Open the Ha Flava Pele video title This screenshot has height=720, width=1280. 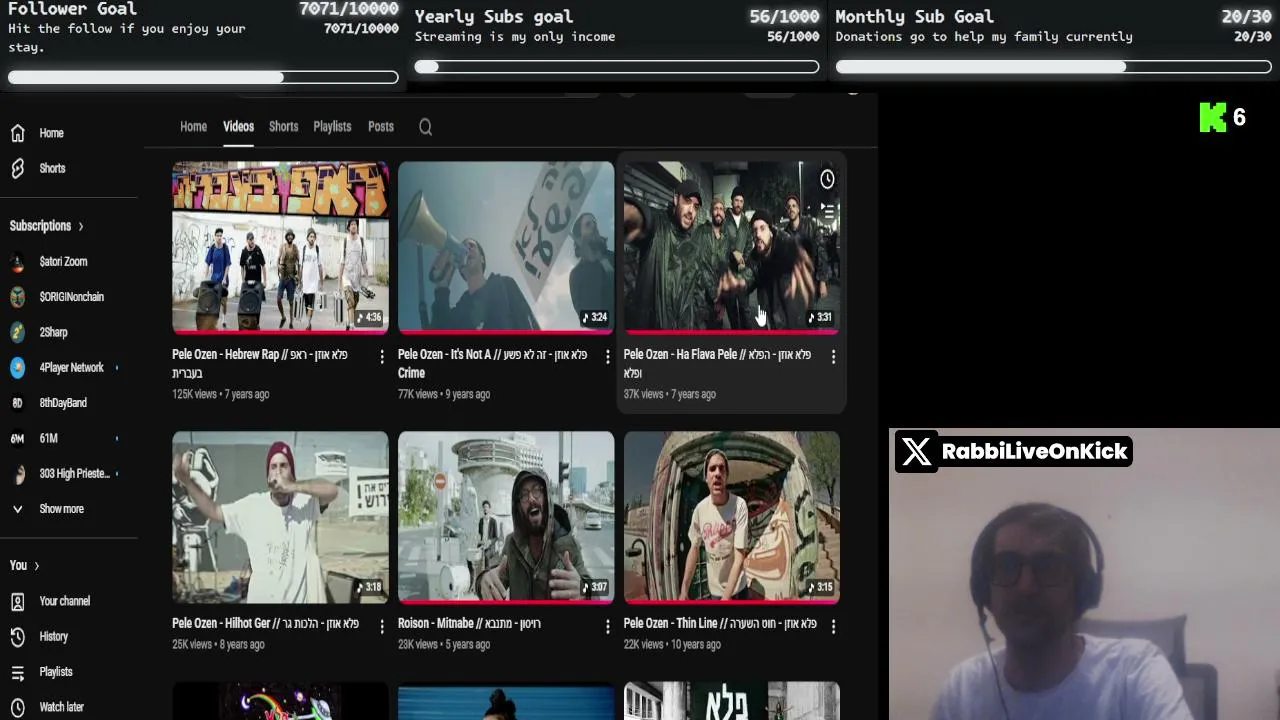pos(717,364)
